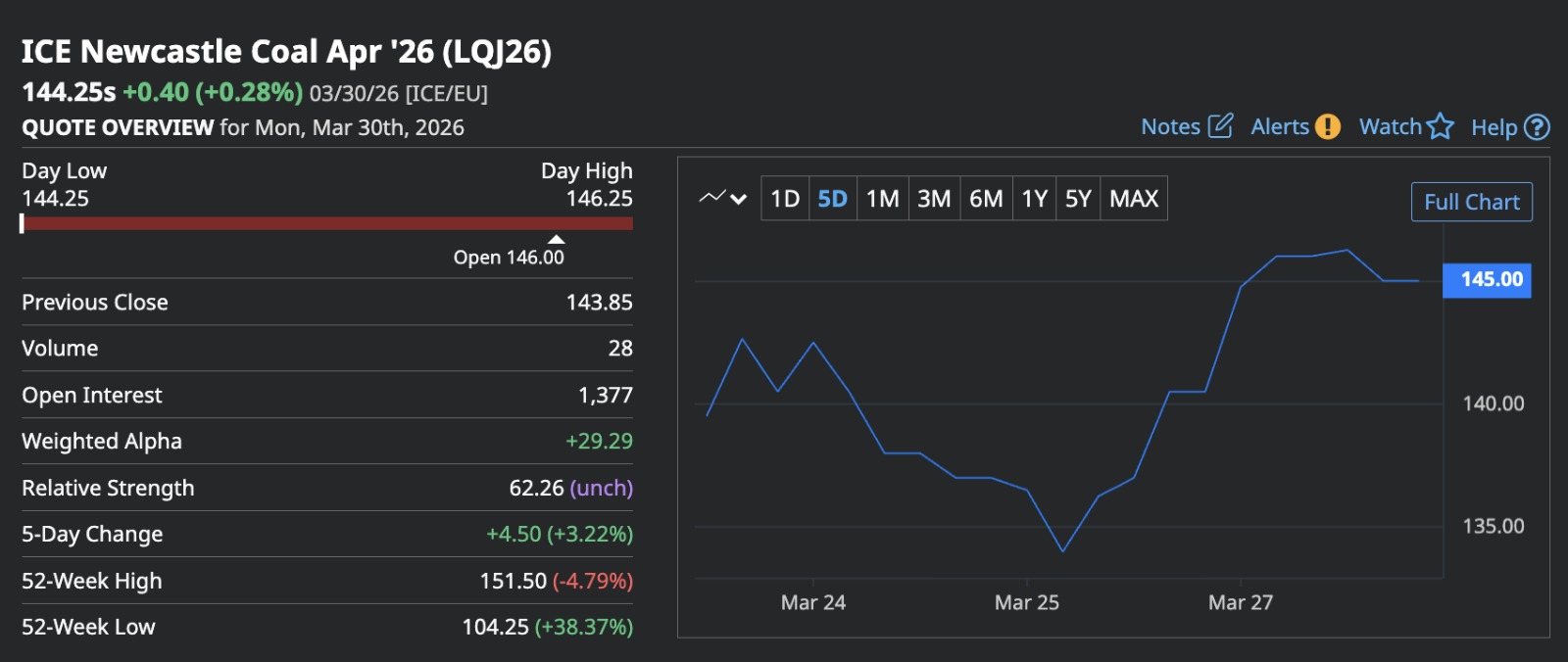Switch chart to 1M range

point(882,199)
